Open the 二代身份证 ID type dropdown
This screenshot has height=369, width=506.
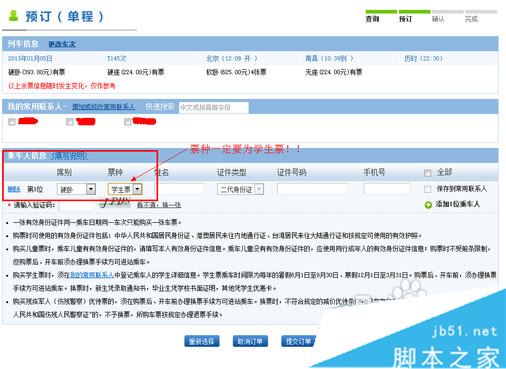click(240, 189)
